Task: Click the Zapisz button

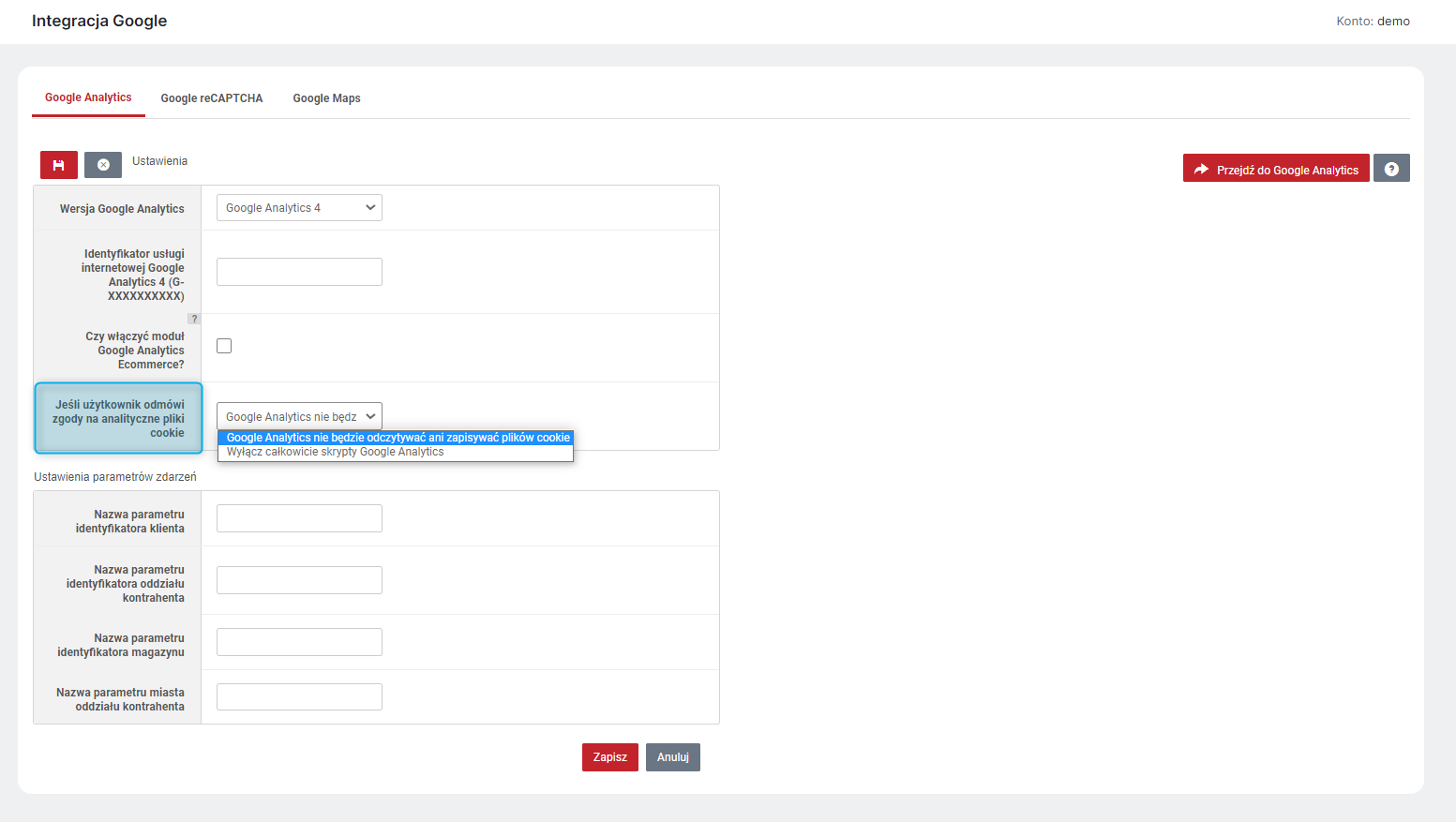Action: point(610,757)
